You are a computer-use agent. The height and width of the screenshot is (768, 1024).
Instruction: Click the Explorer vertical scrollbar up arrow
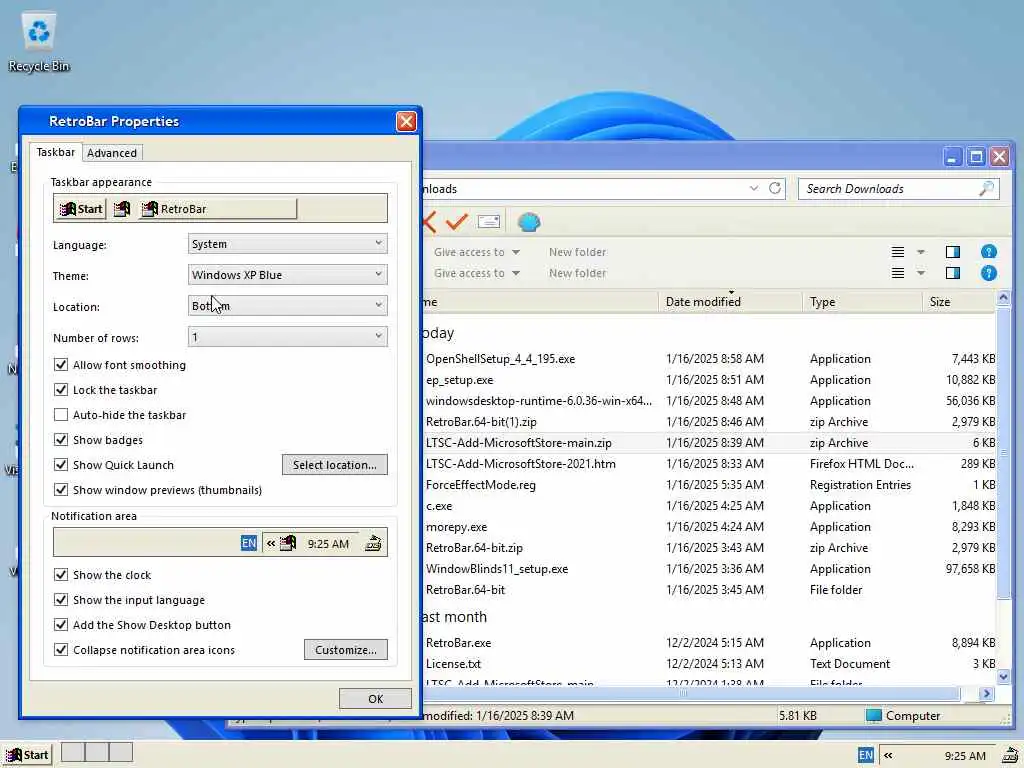coord(1004,298)
